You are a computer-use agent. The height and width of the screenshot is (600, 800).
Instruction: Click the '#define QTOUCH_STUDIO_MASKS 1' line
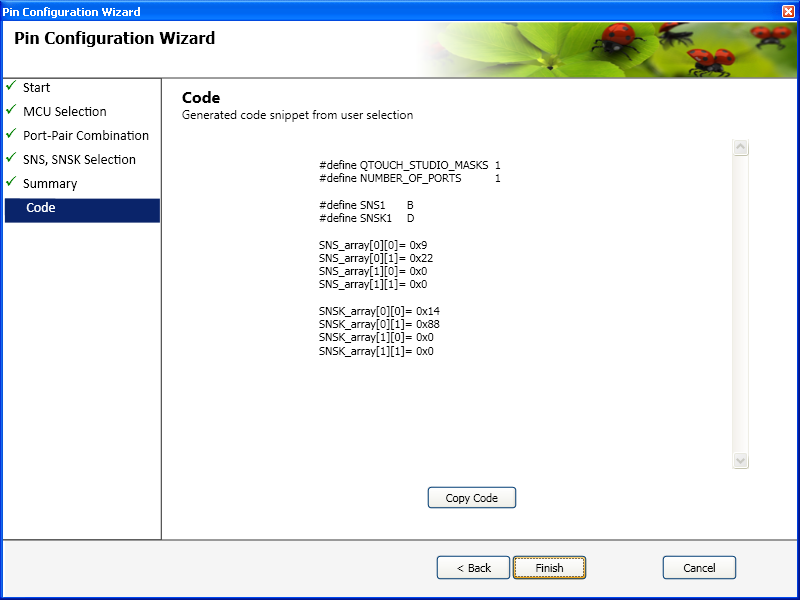410,165
